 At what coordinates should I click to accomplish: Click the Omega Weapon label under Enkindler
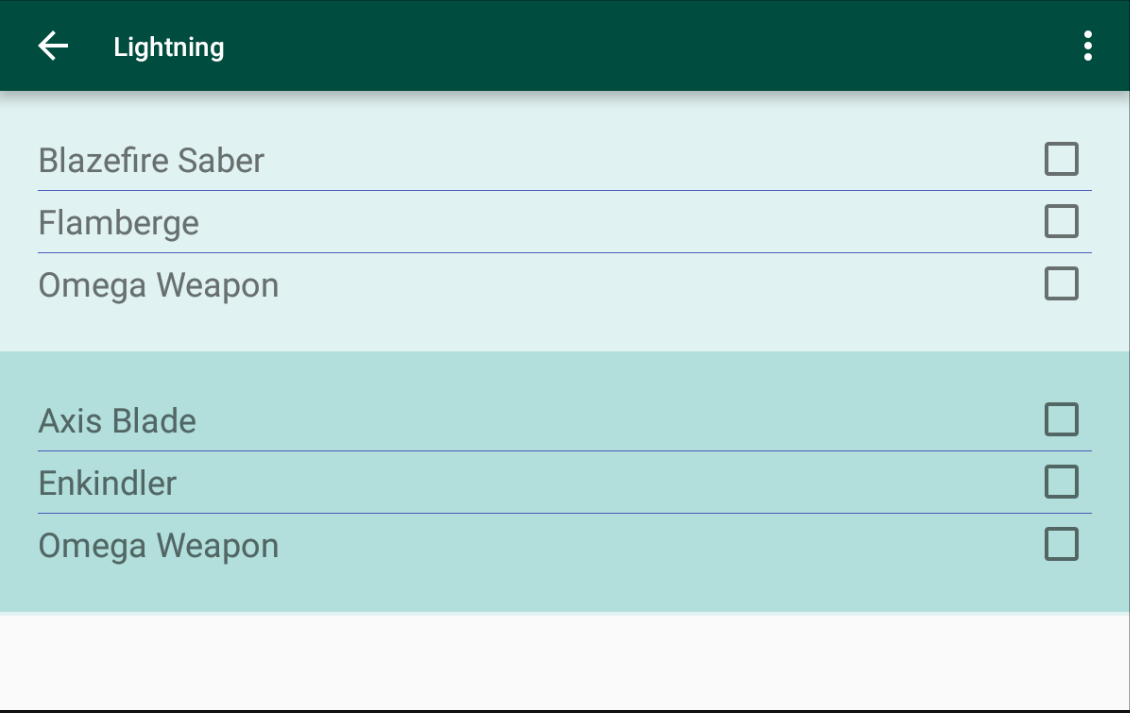tap(158, 546)
